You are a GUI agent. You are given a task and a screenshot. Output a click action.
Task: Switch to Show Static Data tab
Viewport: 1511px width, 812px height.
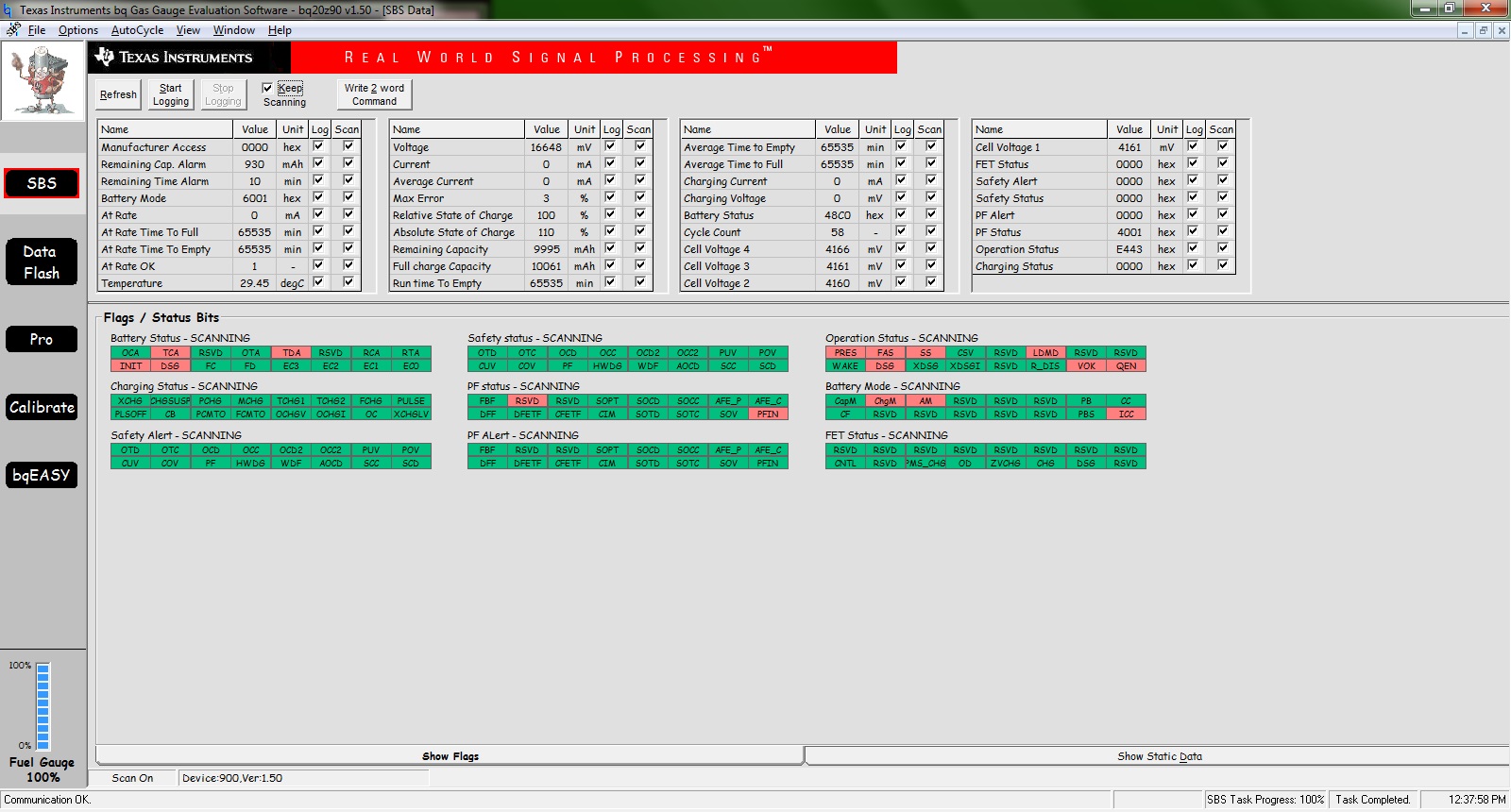(x=1159, y=756)
